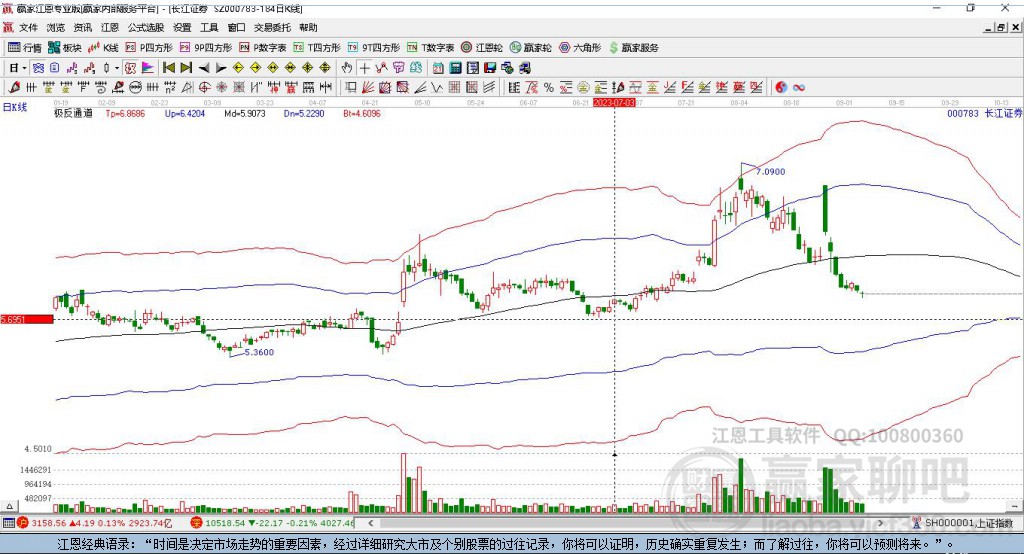Open the P数字表 tool

click(263, 48)
